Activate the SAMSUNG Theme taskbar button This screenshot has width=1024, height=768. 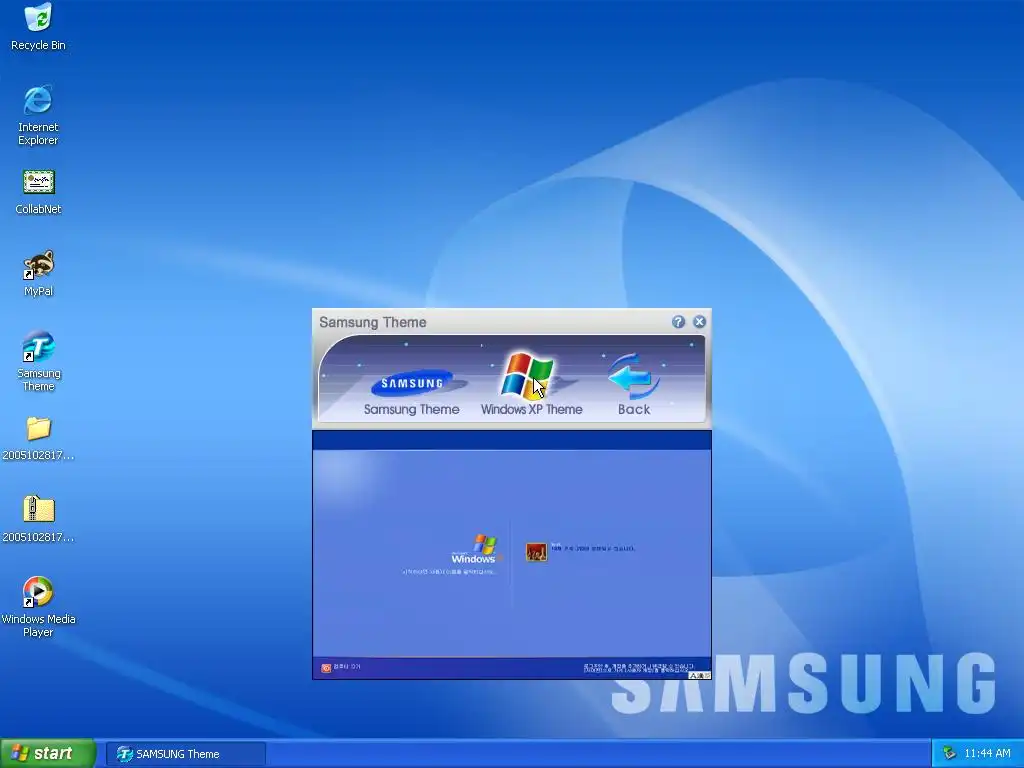pyautogui.click(x=185, y=754)
